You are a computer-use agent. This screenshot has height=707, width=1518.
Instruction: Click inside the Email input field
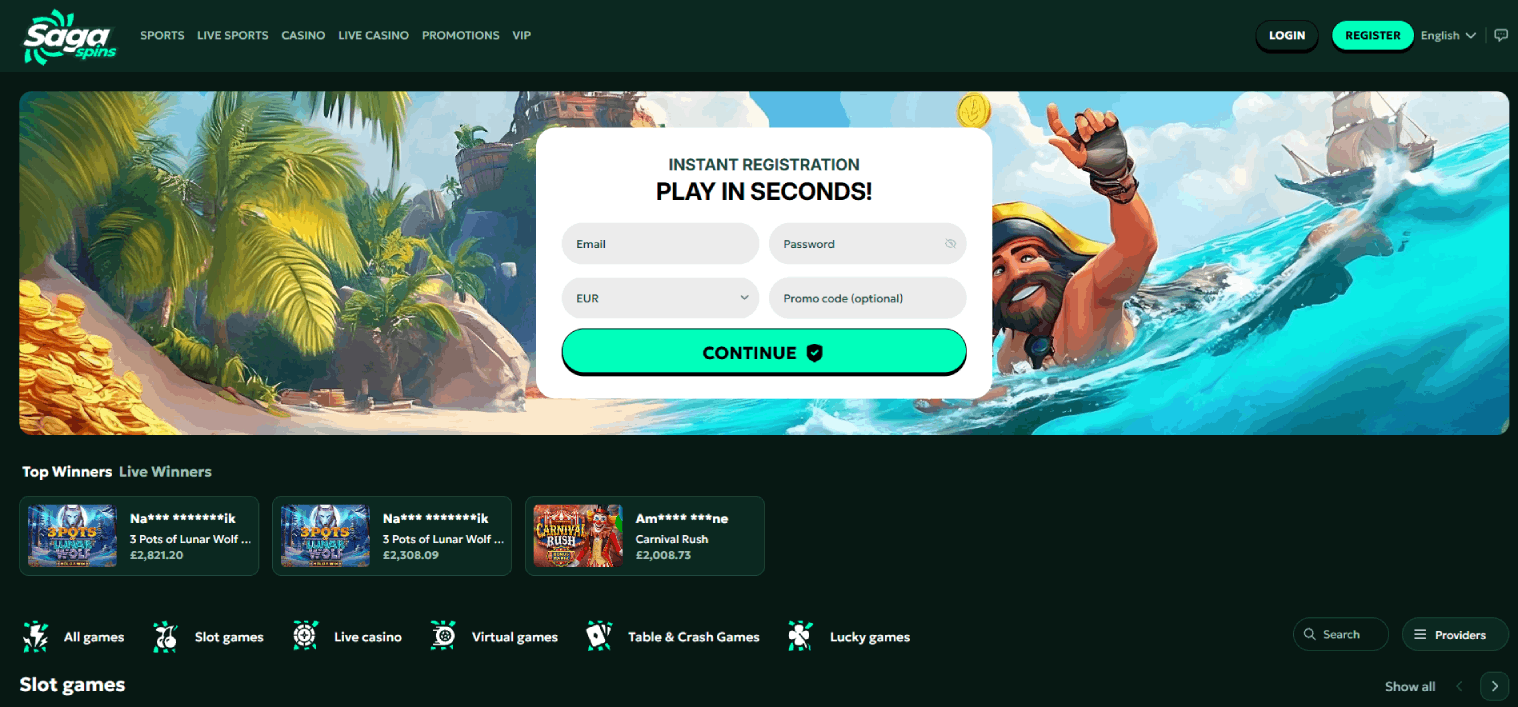point(660,243)
